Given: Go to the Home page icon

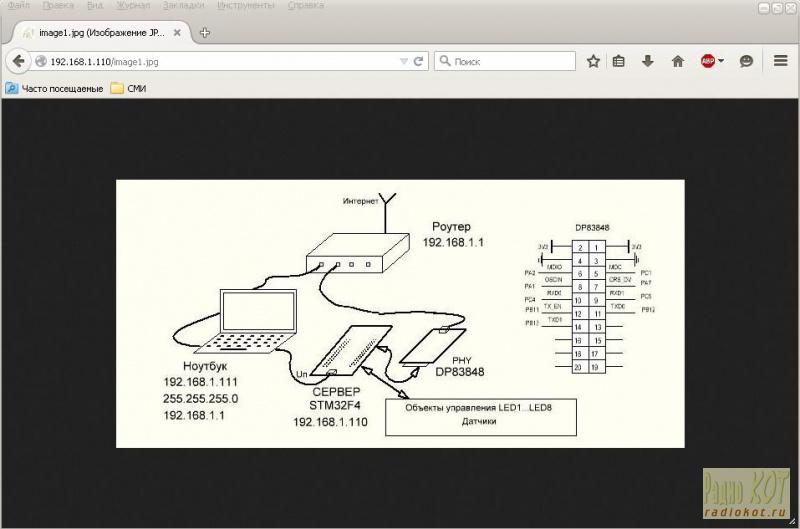Looking at the screenshot, I should (677, 61).
